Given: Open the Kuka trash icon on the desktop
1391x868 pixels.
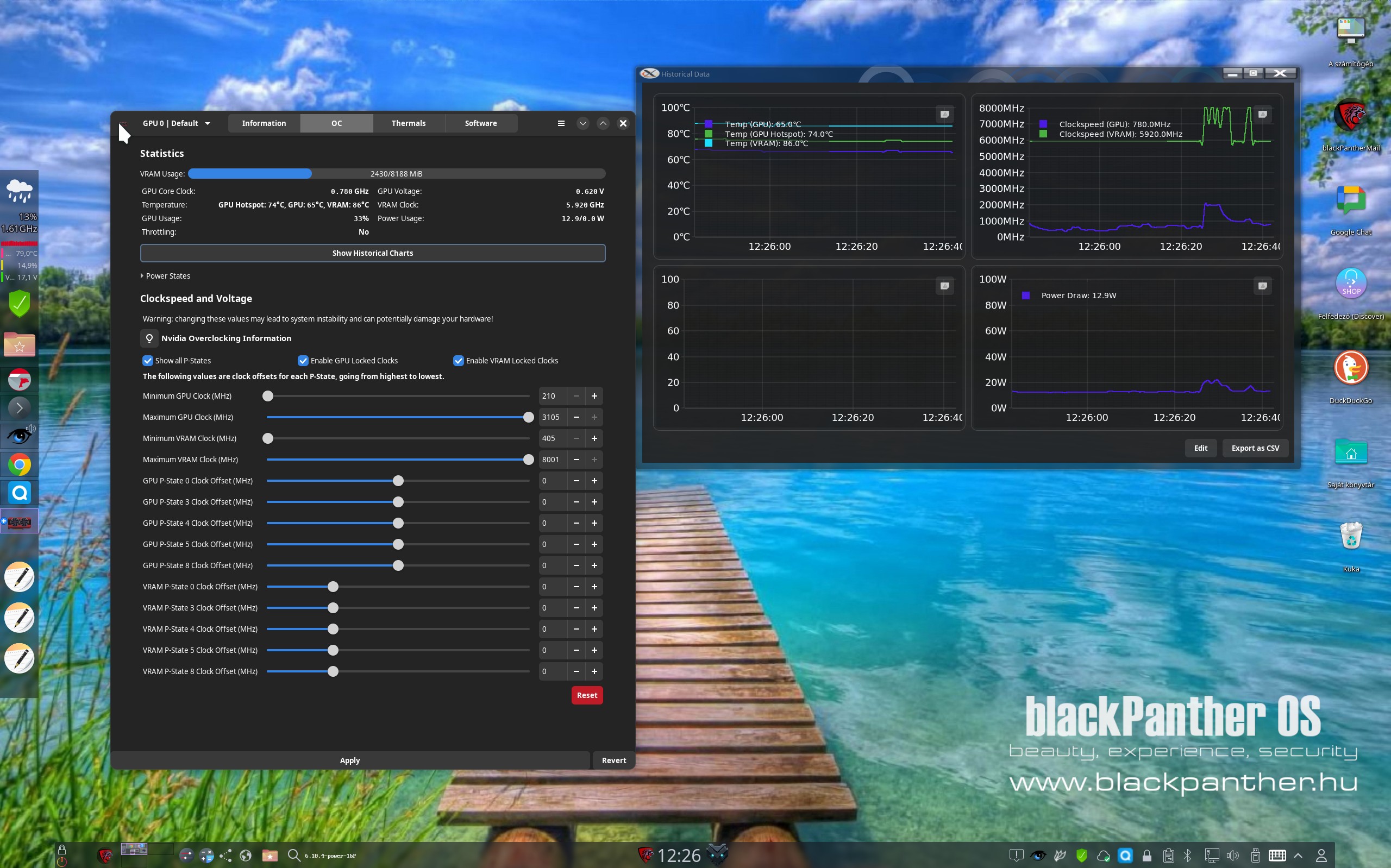Looking at the screenshot, I should pos(1350,536).
